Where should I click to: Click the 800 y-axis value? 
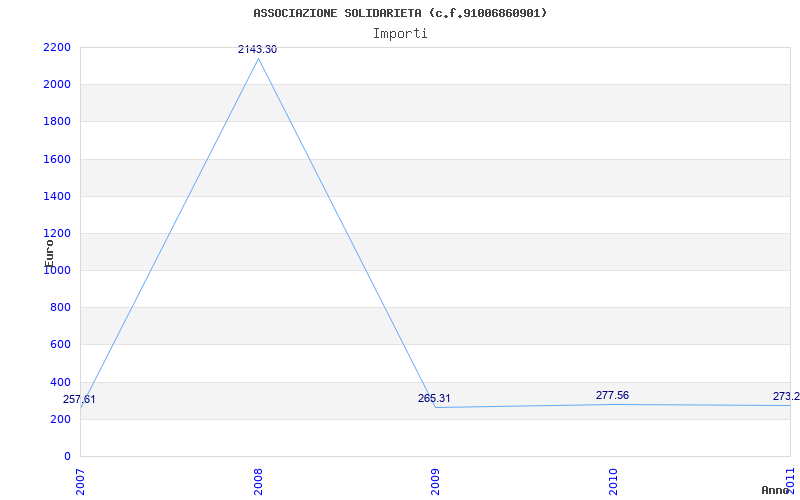coord(60,308)
